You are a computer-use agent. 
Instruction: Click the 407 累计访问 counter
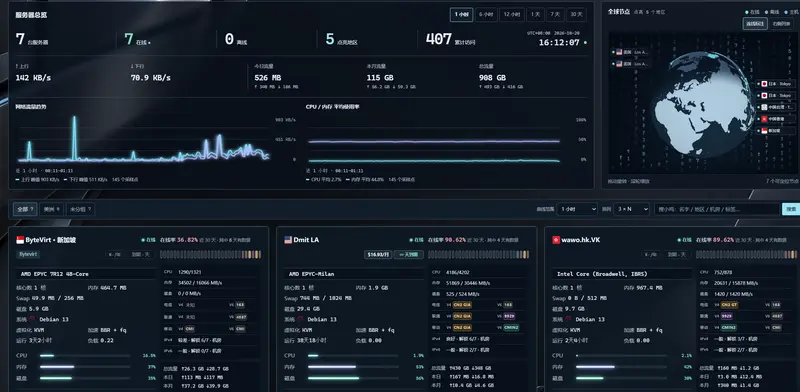point(451,39)
